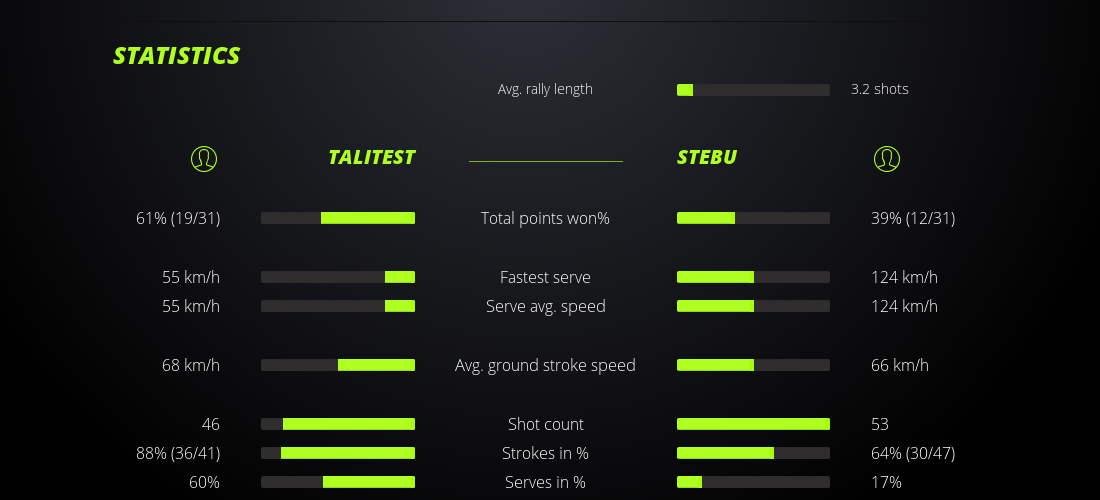Click Stebu's Fastest serve bar

tap(753, 277)
